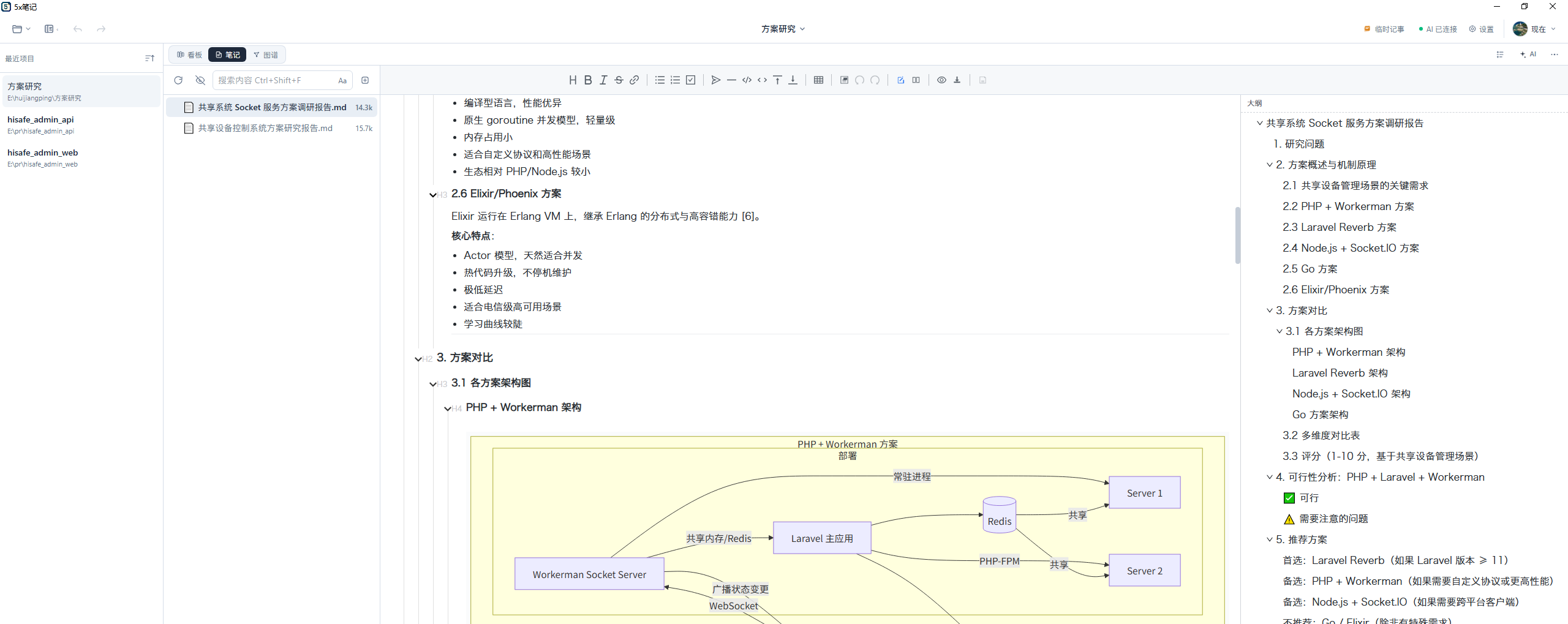Collapse outline item 2. 方案概述与机制原理
This screenshot has height=624, width=1568.
[x=1270, y=165]
